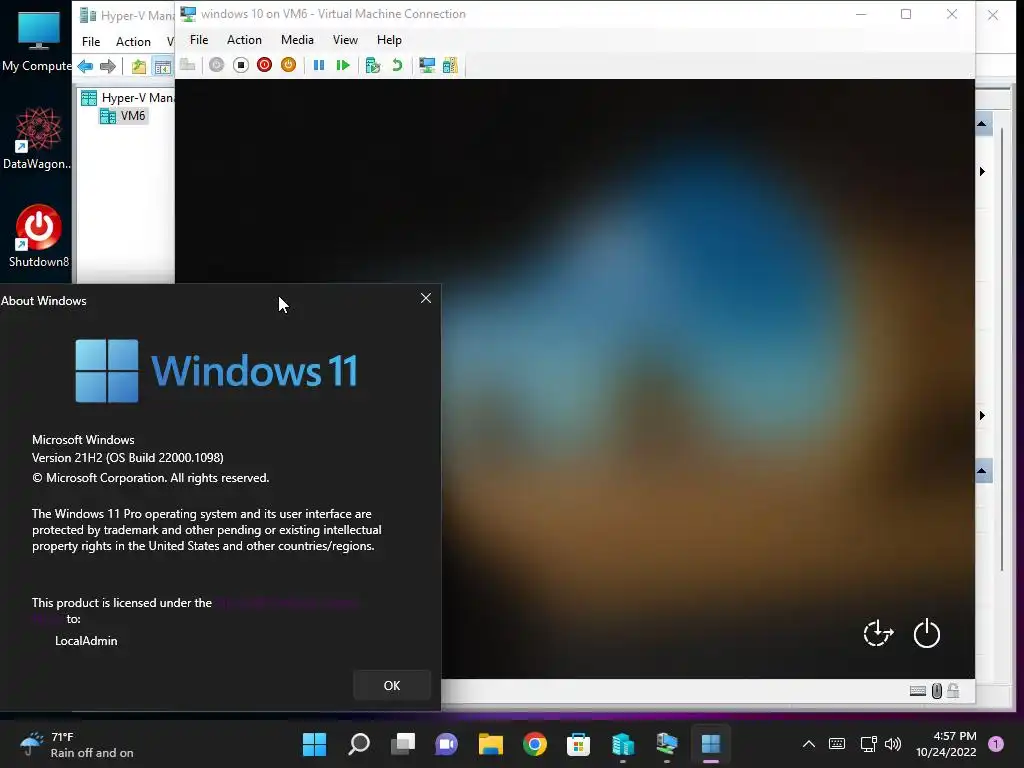This screenshot has height=768, width=1024.
Task: Click the Back arrow in Hyper-V Manager toolbar
Action: (x=85, y=66)
